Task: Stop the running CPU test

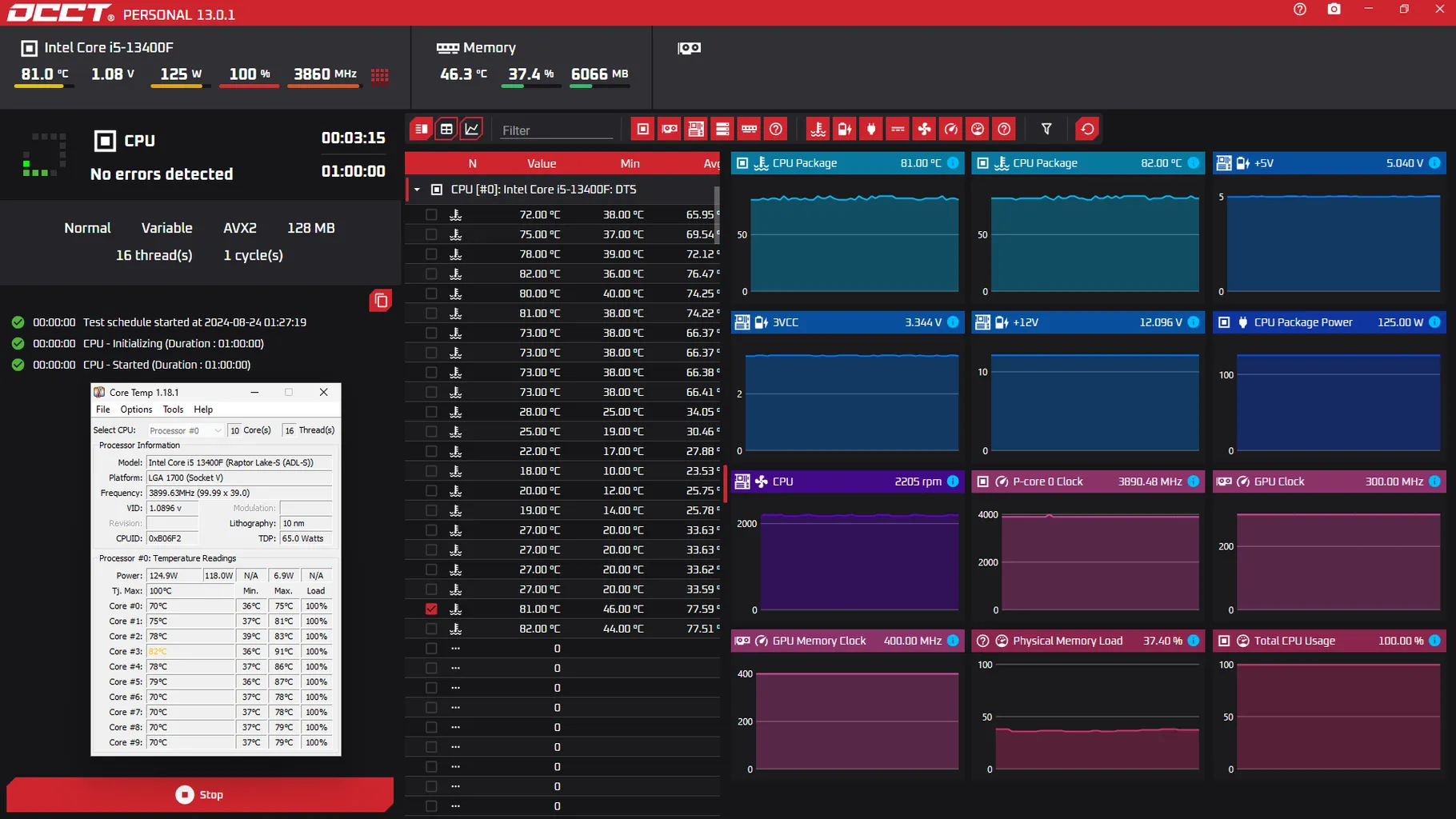Action: 200,794
